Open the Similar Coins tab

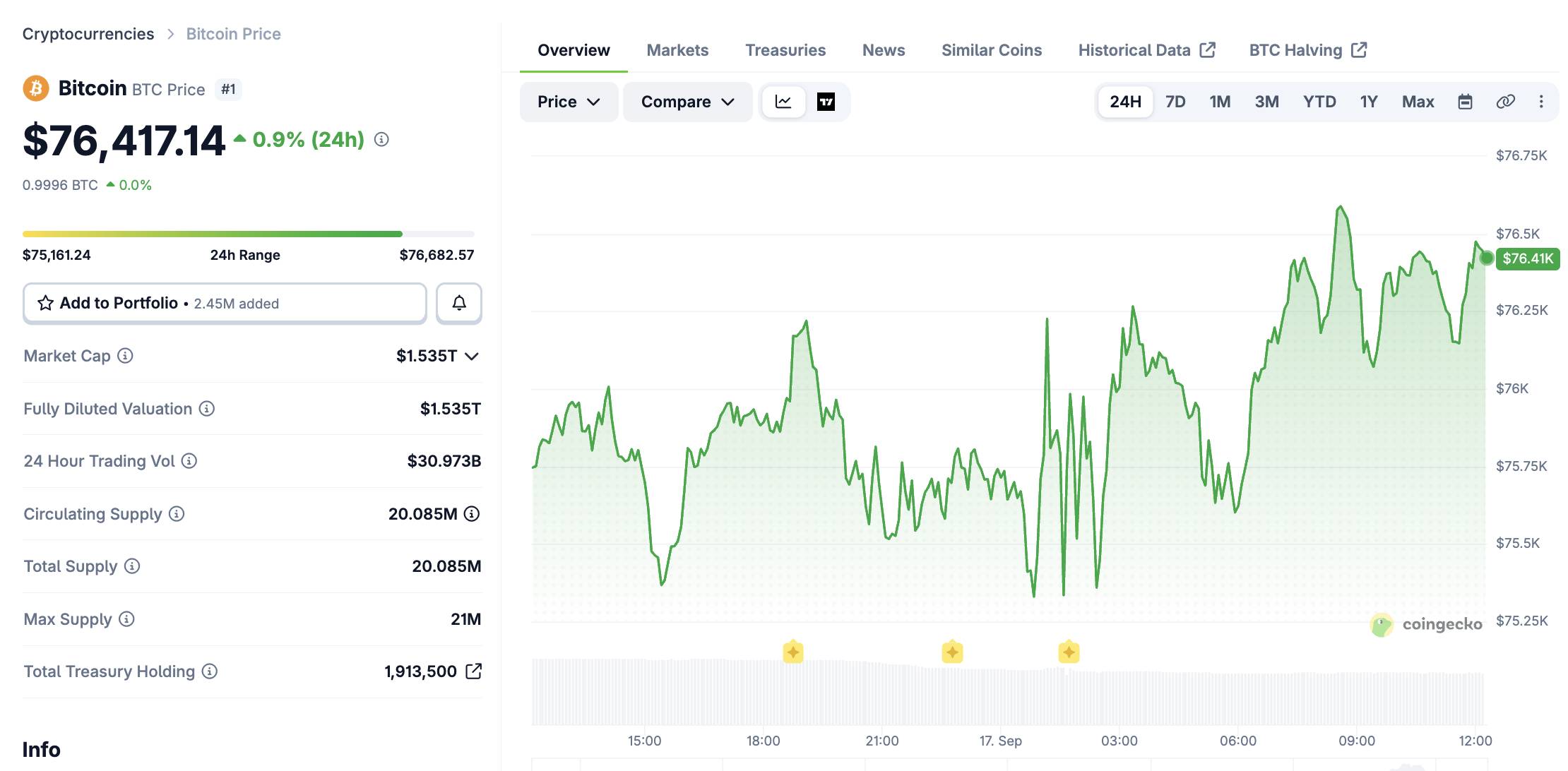click(x=992, y=50)
